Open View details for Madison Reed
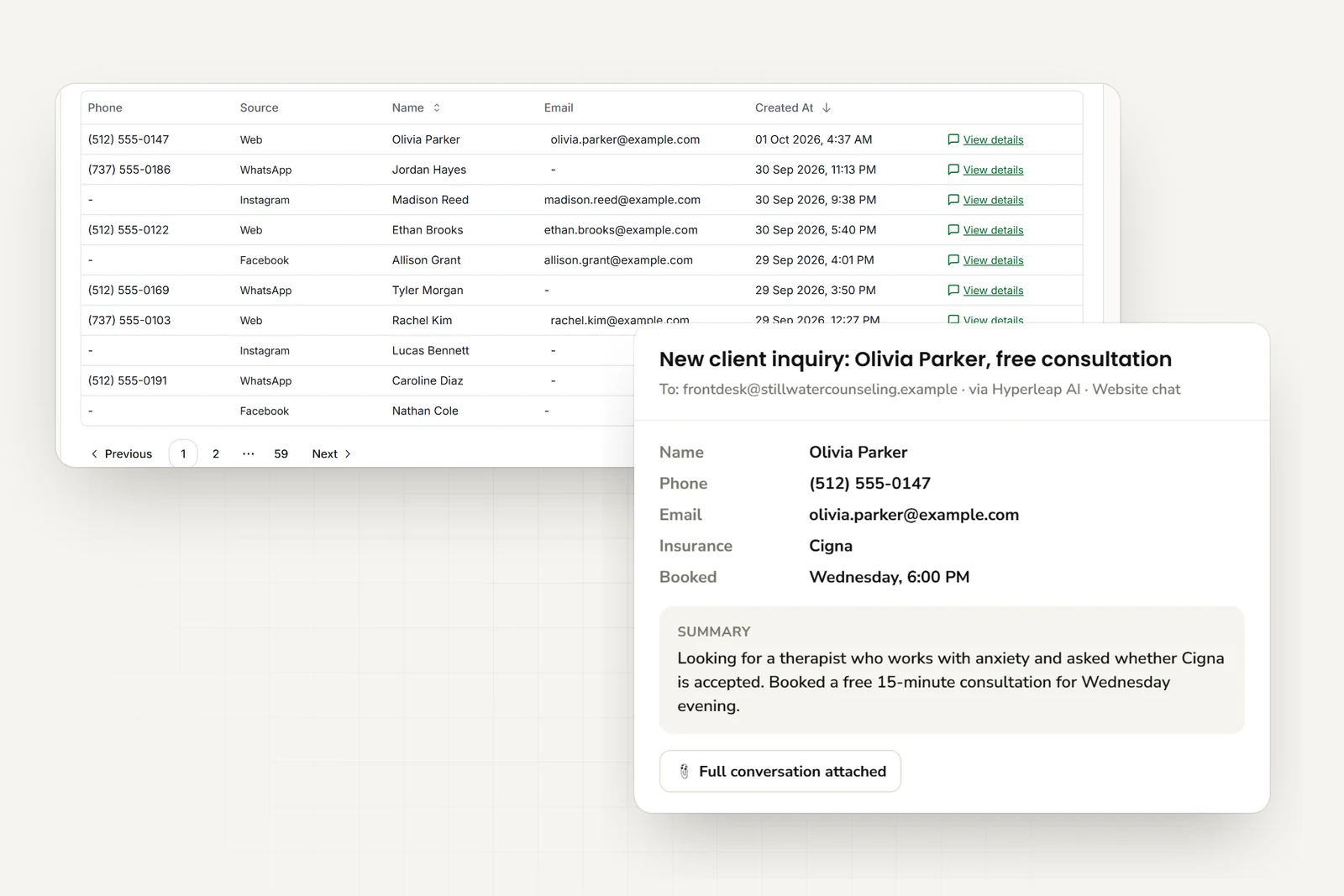1344x896 pixels. (993, 201)
